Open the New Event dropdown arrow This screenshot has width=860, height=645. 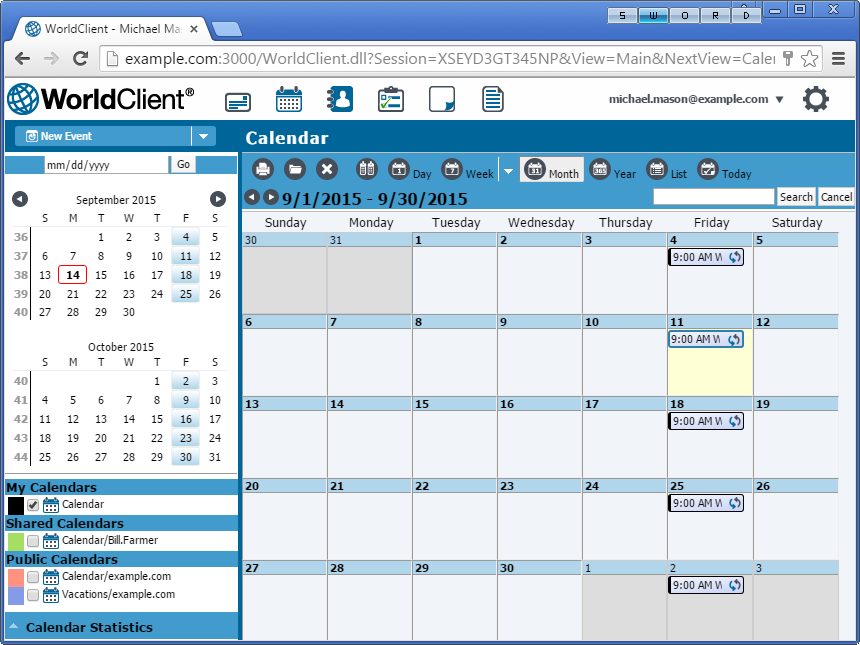pos(205,135)
